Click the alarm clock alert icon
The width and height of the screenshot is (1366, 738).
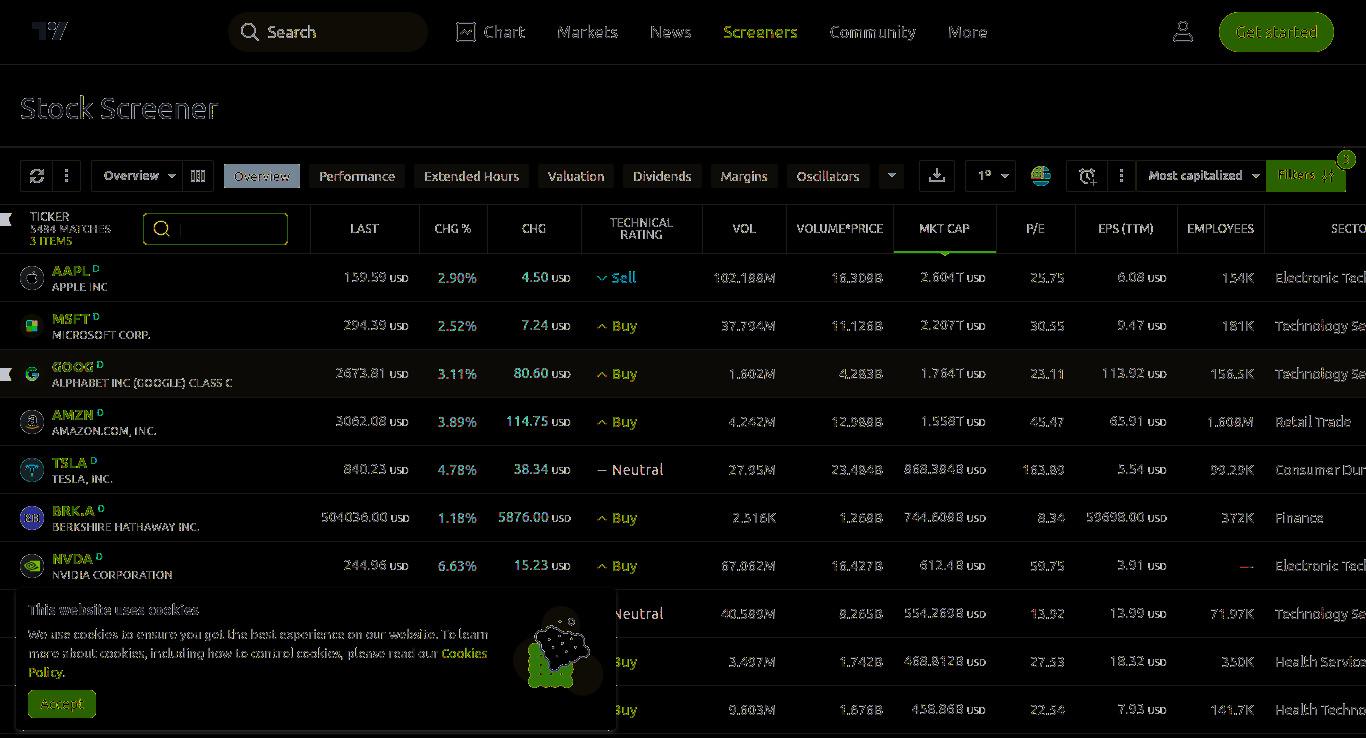coord(1087,176)
